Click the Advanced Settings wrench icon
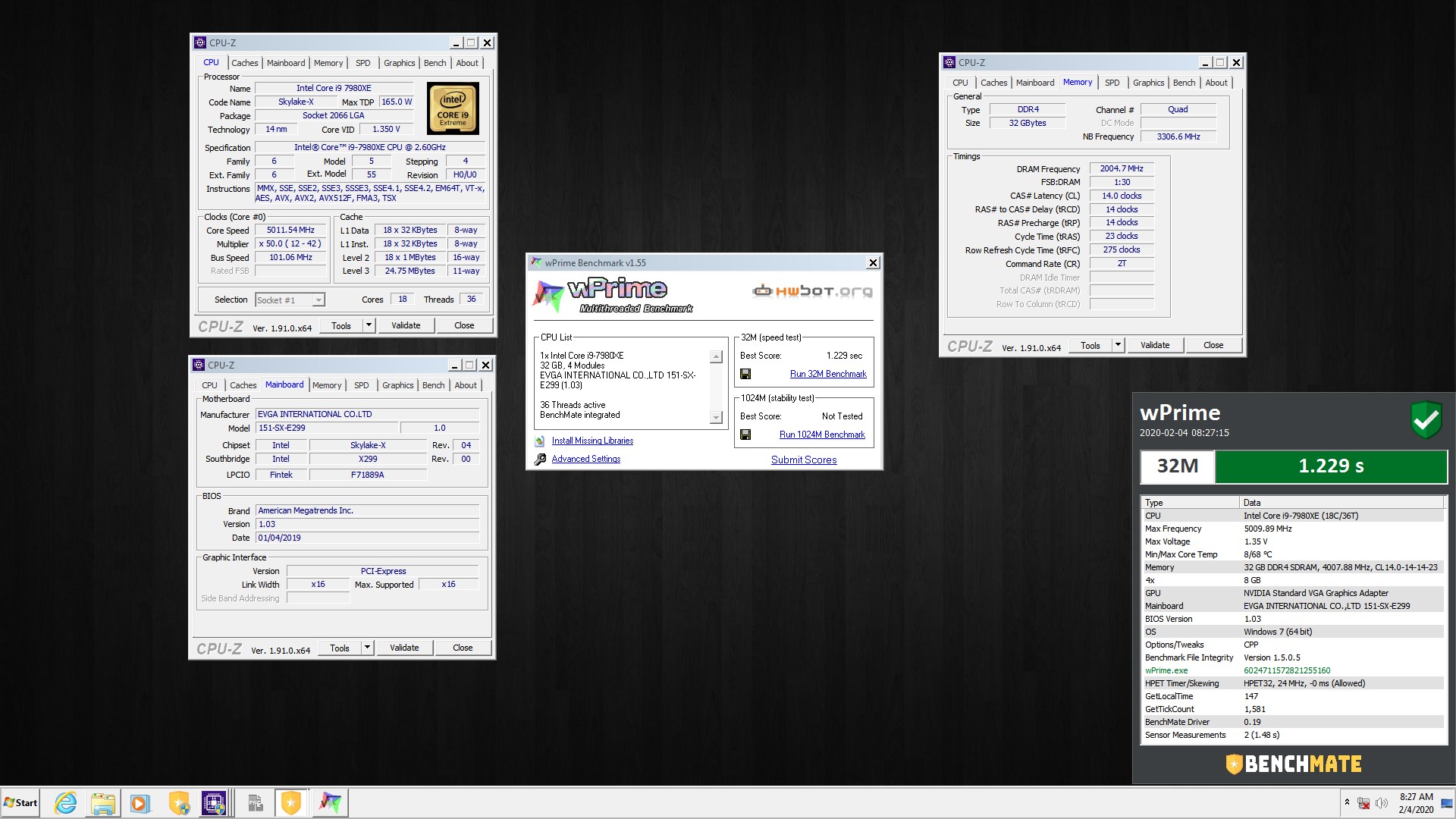This screenshot has width=1456, height=819. click(540, 460)
